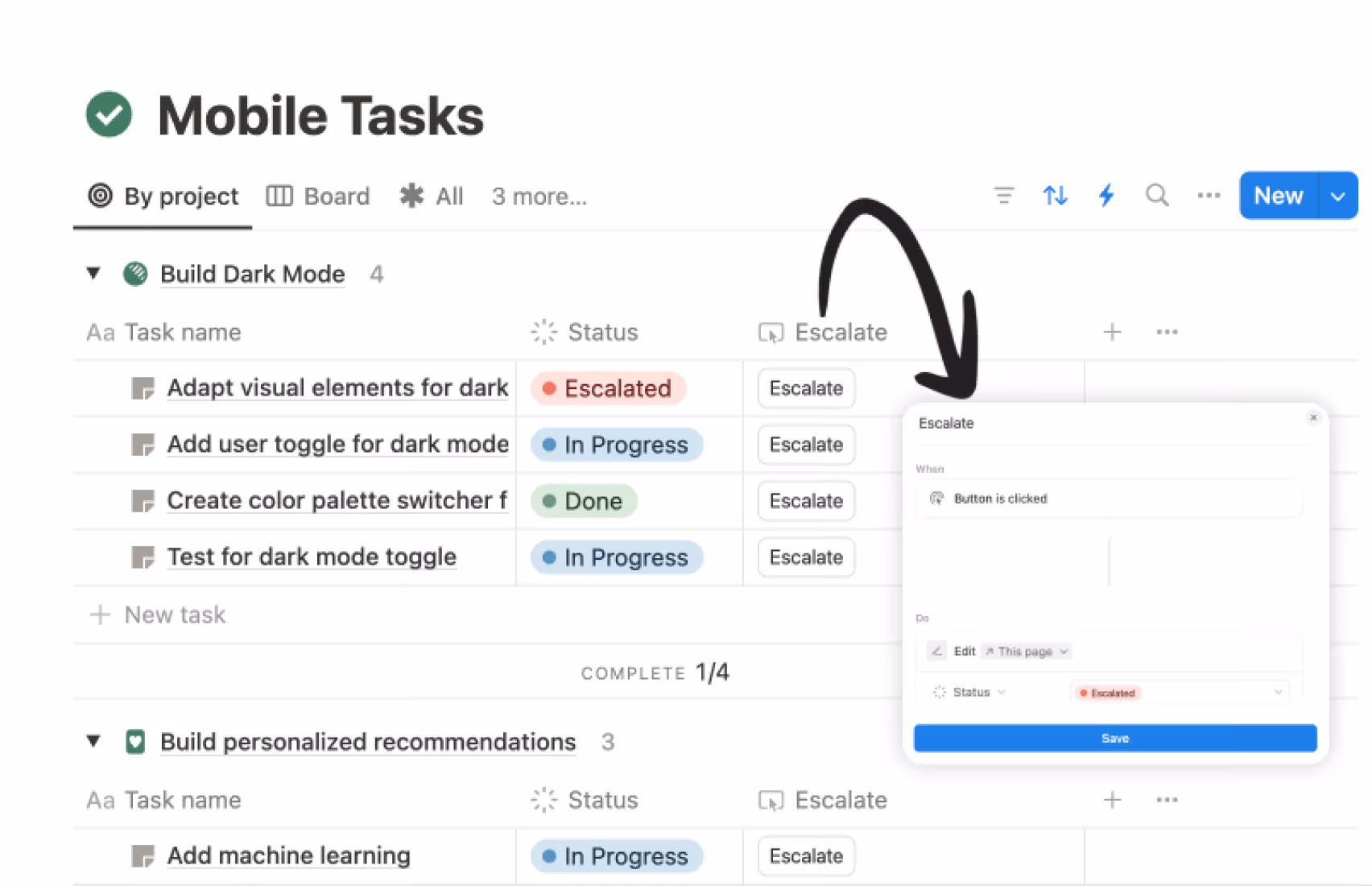Collapse Build personalized recommendations group
This screenshot has height=886, width=1372.
click(93, 741)
